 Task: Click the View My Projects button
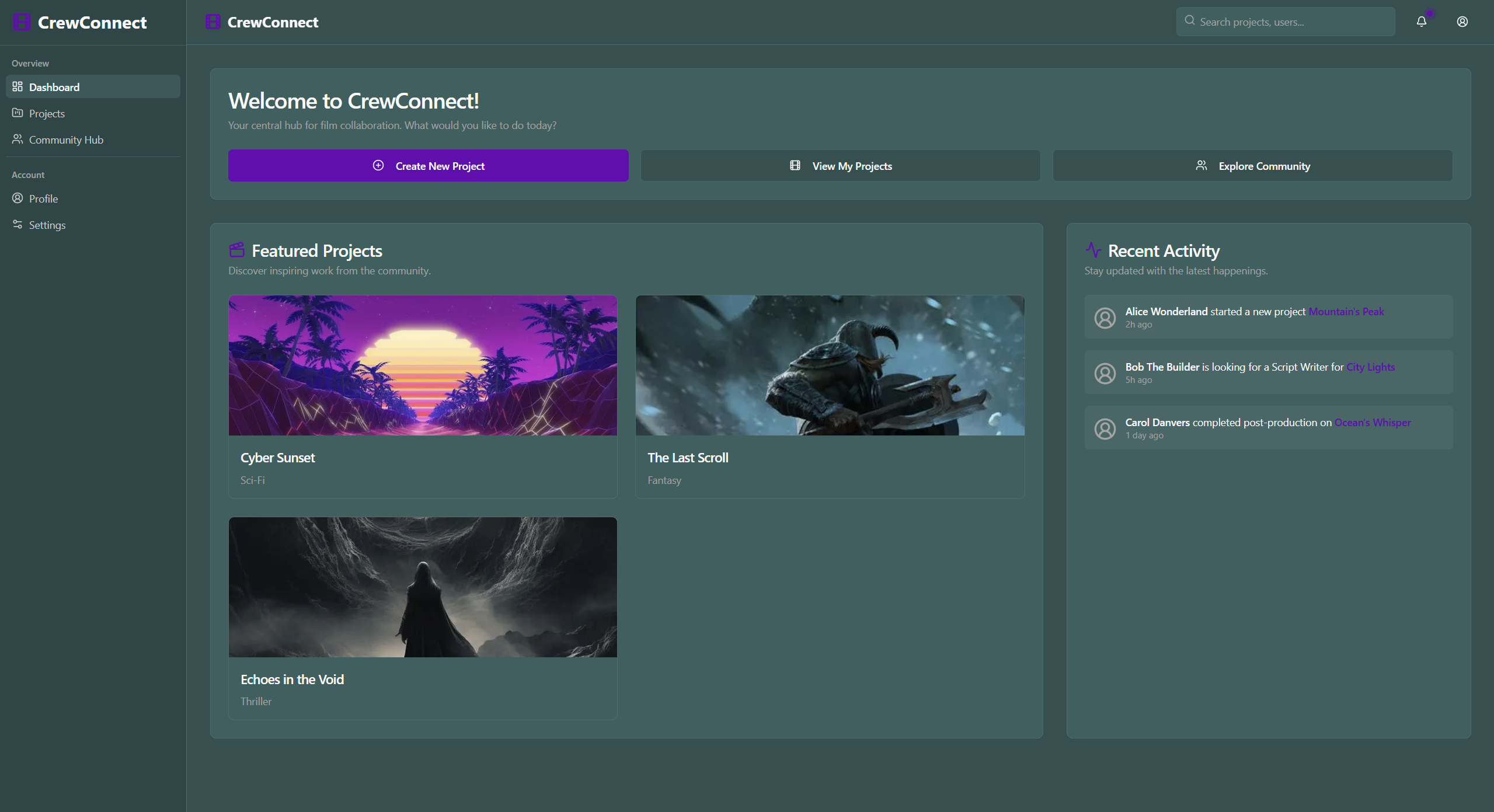tap(840, 166)
